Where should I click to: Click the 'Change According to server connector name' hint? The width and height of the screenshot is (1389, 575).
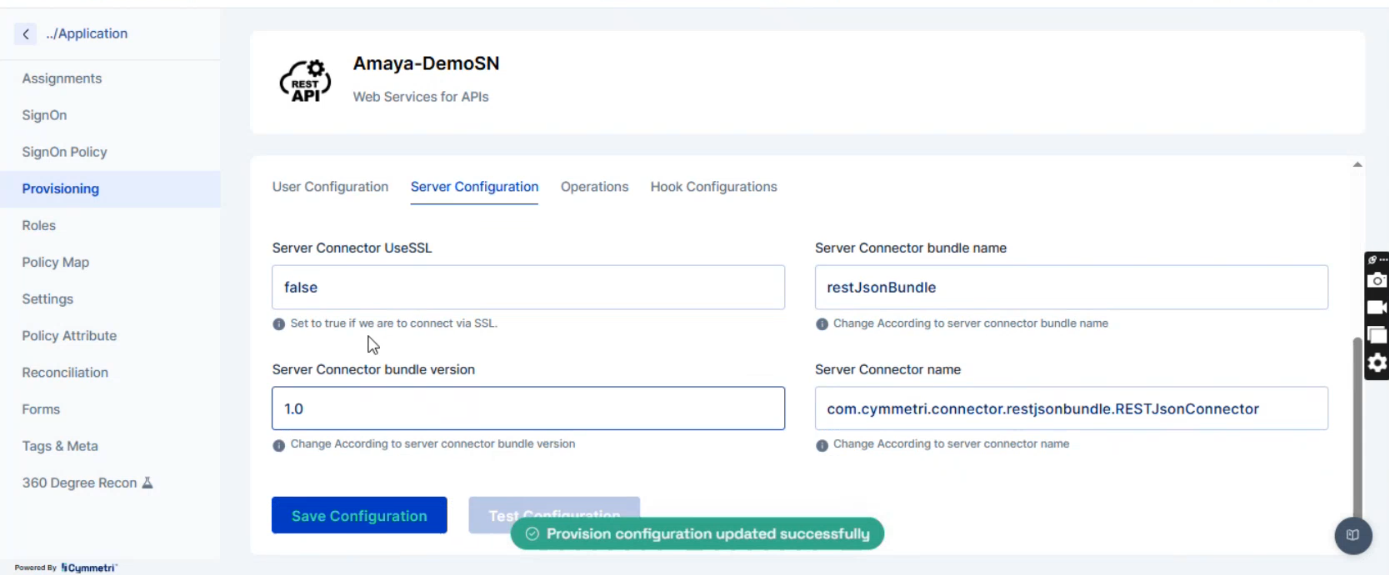pyautogui.click(x=951, y=444)
